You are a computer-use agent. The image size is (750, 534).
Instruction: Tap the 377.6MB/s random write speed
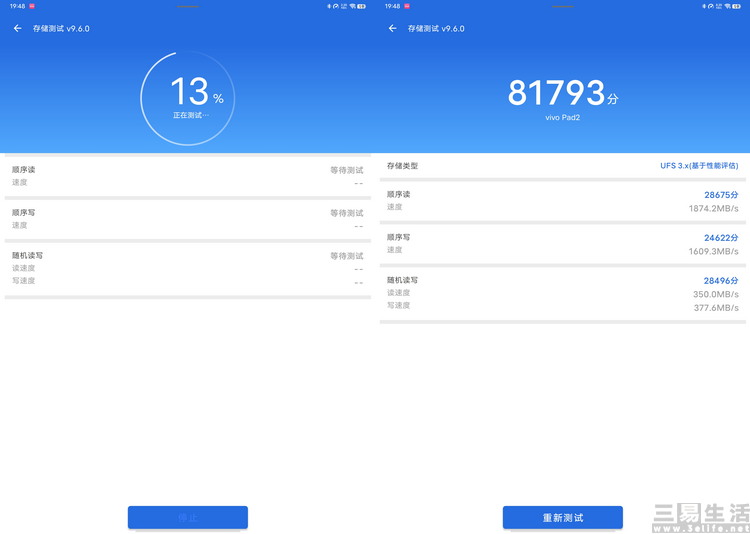pyautogui.click(x=716, y=308)
